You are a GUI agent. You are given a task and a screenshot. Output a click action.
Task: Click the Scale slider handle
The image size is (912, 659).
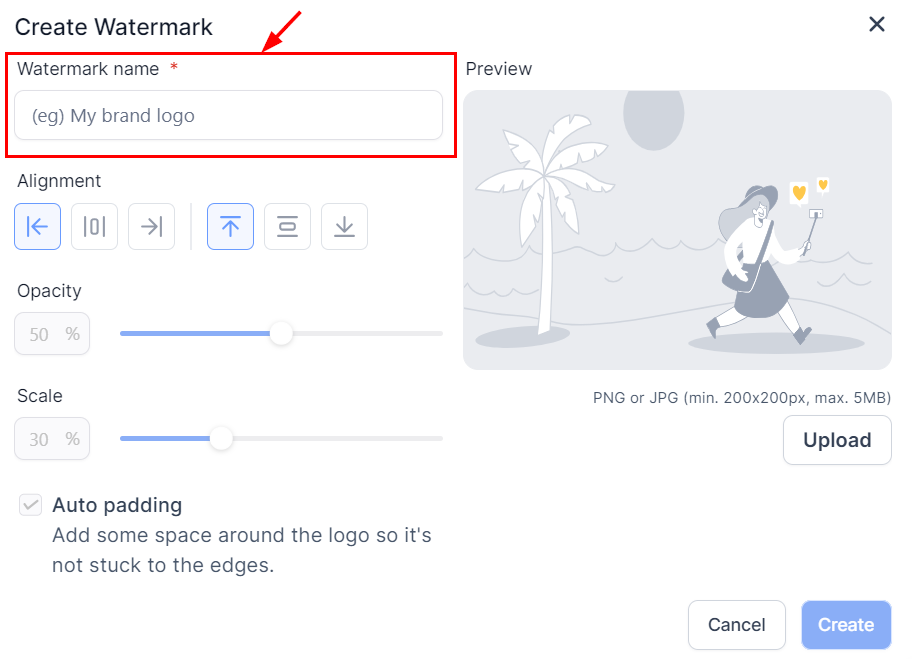[x=221, y=438]
